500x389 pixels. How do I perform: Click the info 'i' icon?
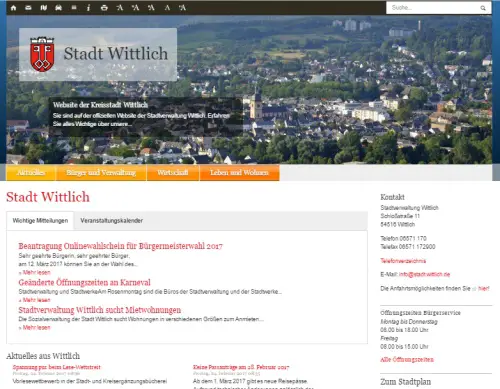88,8
